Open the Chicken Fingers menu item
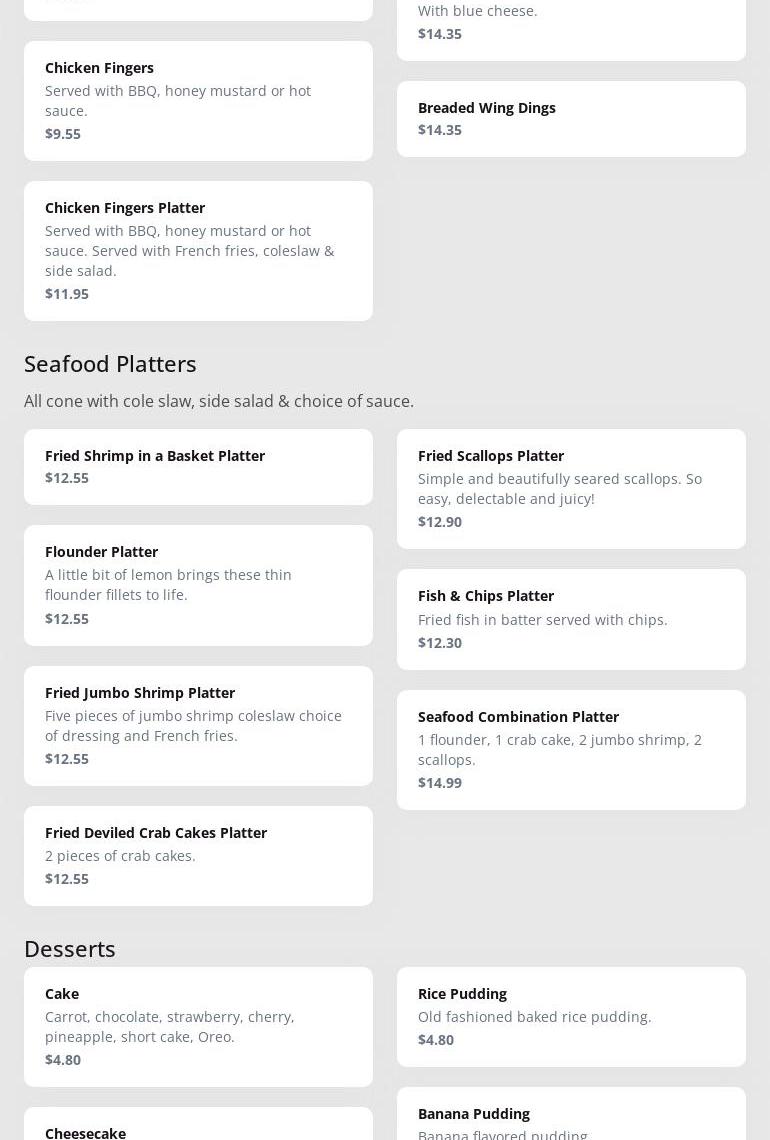Viewport: 770px width, 1140px height. (198, 100)
